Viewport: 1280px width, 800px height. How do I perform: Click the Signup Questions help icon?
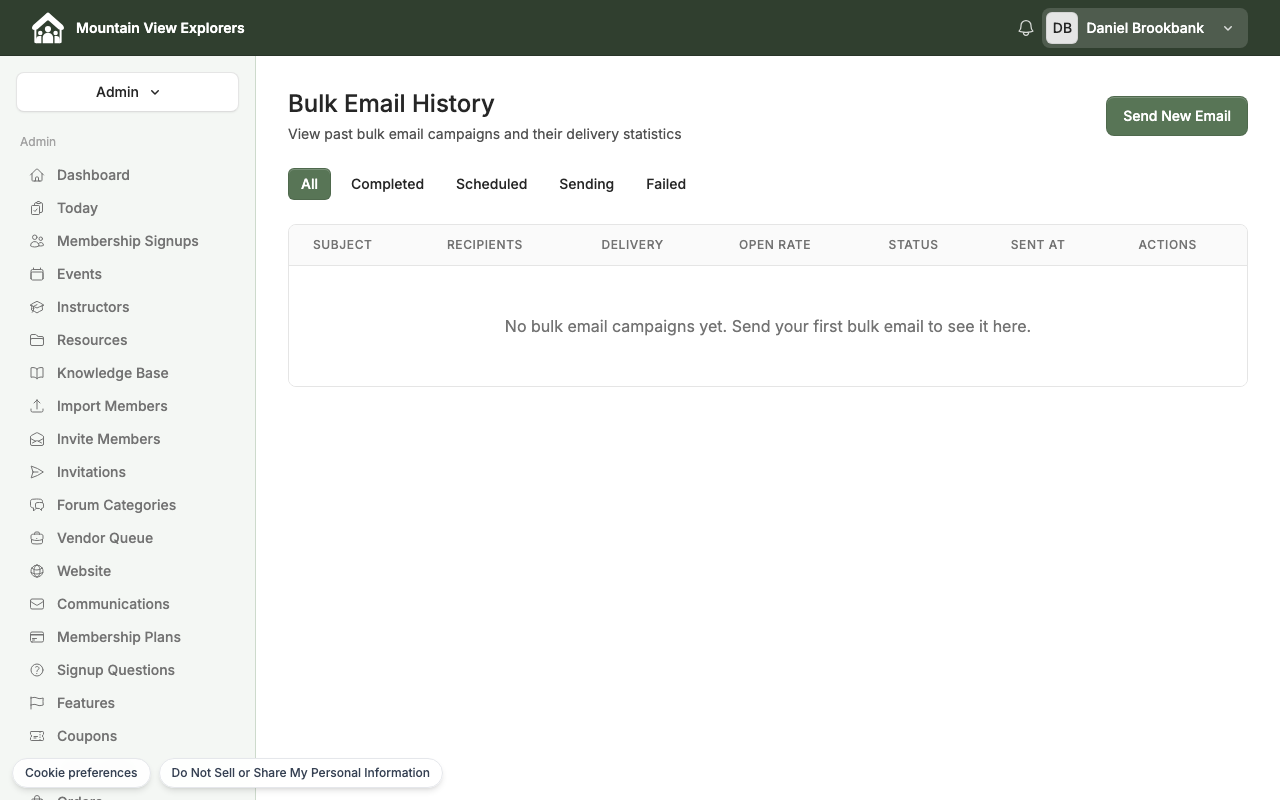[x=37, y=670]
